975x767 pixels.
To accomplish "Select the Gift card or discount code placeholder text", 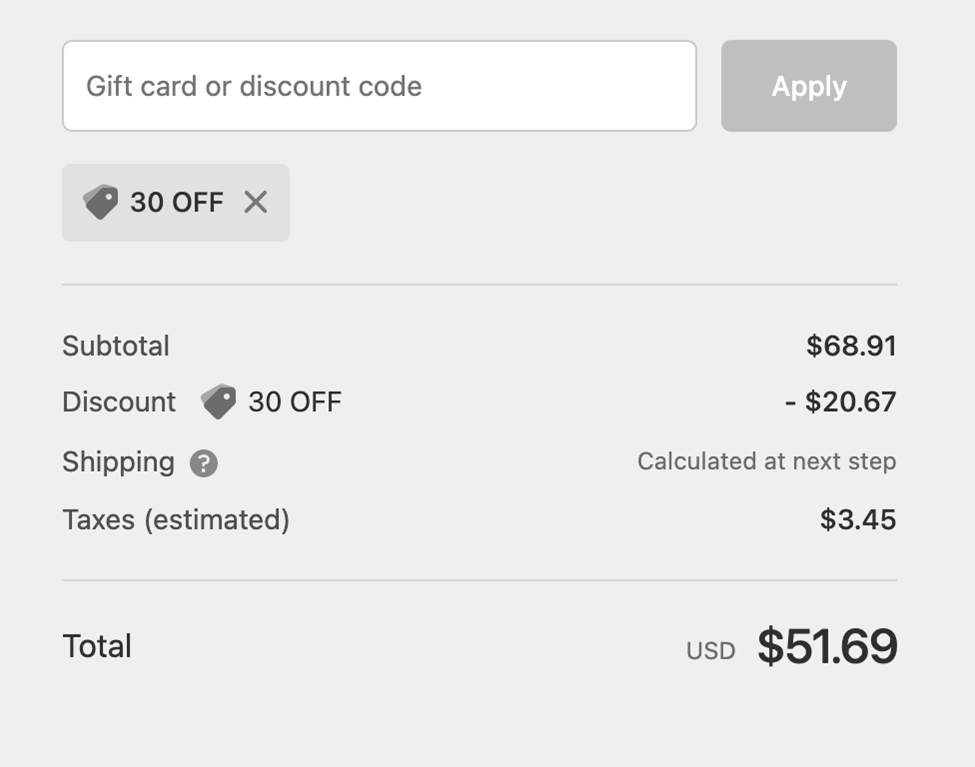I will click(x=253, y=86).
